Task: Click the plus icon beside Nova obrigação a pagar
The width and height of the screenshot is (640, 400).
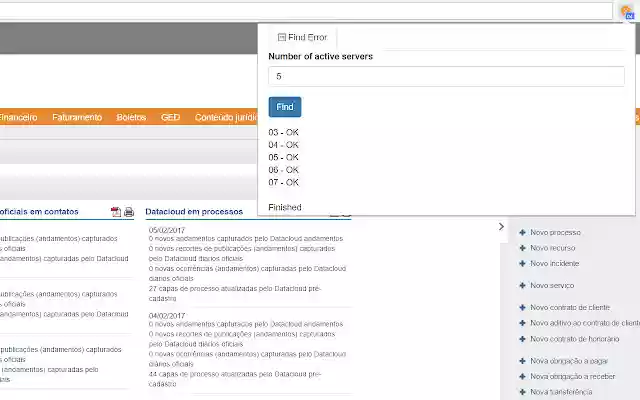Action: click(x=522, y=361)
